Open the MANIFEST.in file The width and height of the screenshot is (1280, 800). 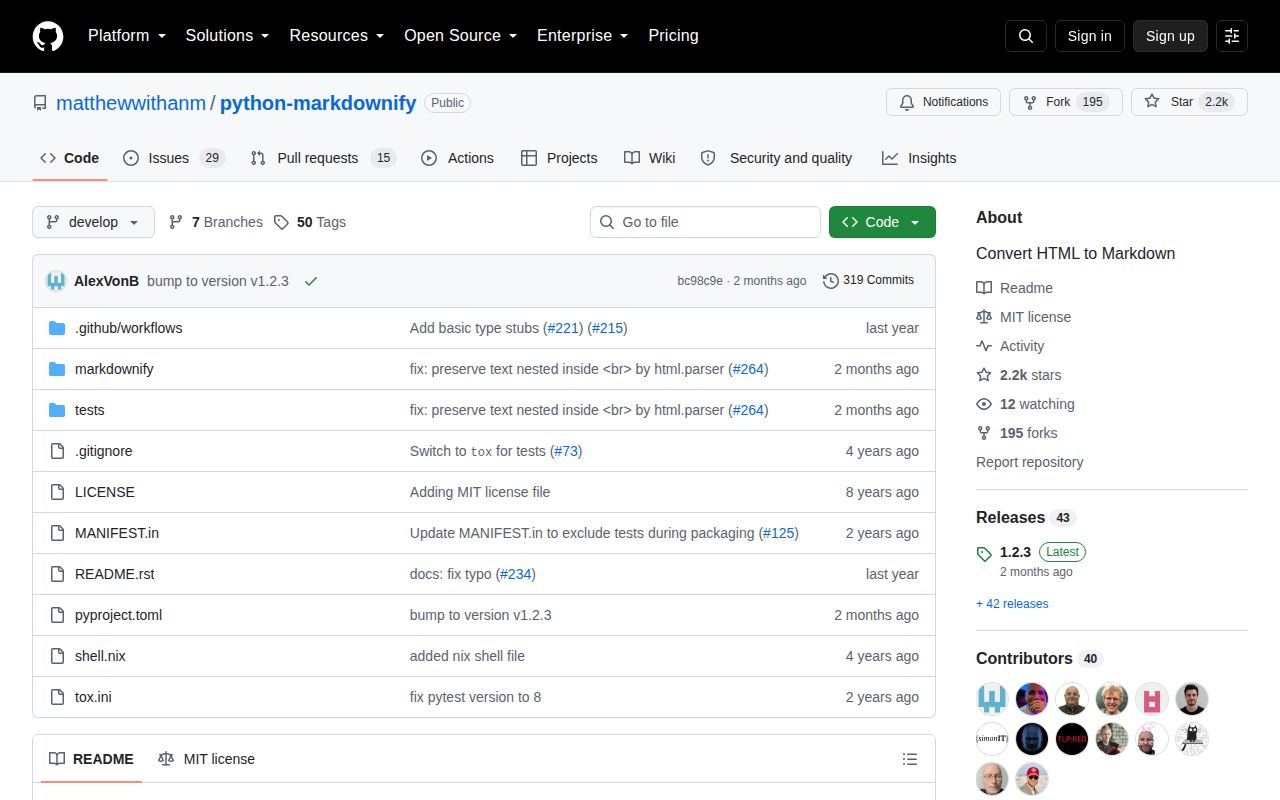pyautogui.click(x=116, y=533)
